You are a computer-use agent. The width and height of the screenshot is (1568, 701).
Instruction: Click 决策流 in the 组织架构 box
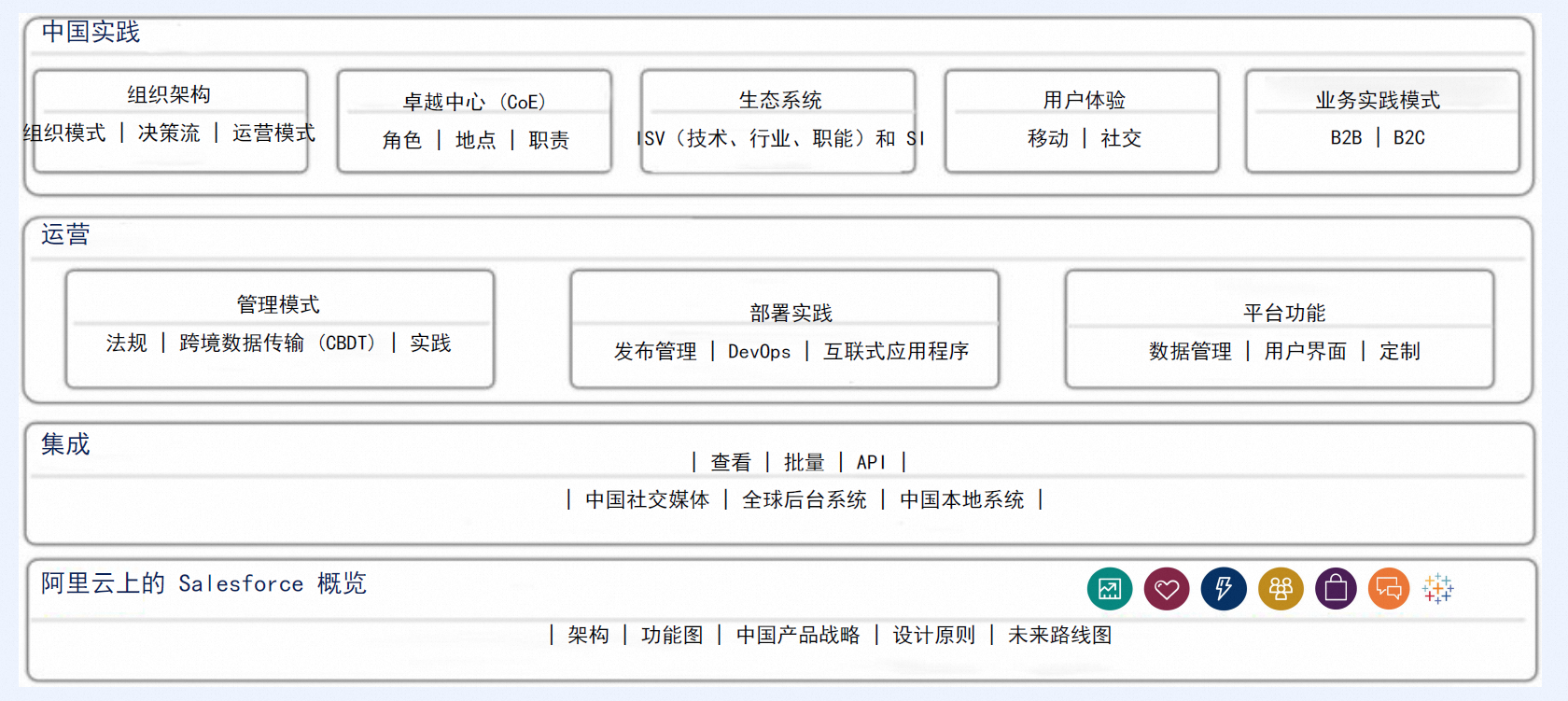(169, 133)
